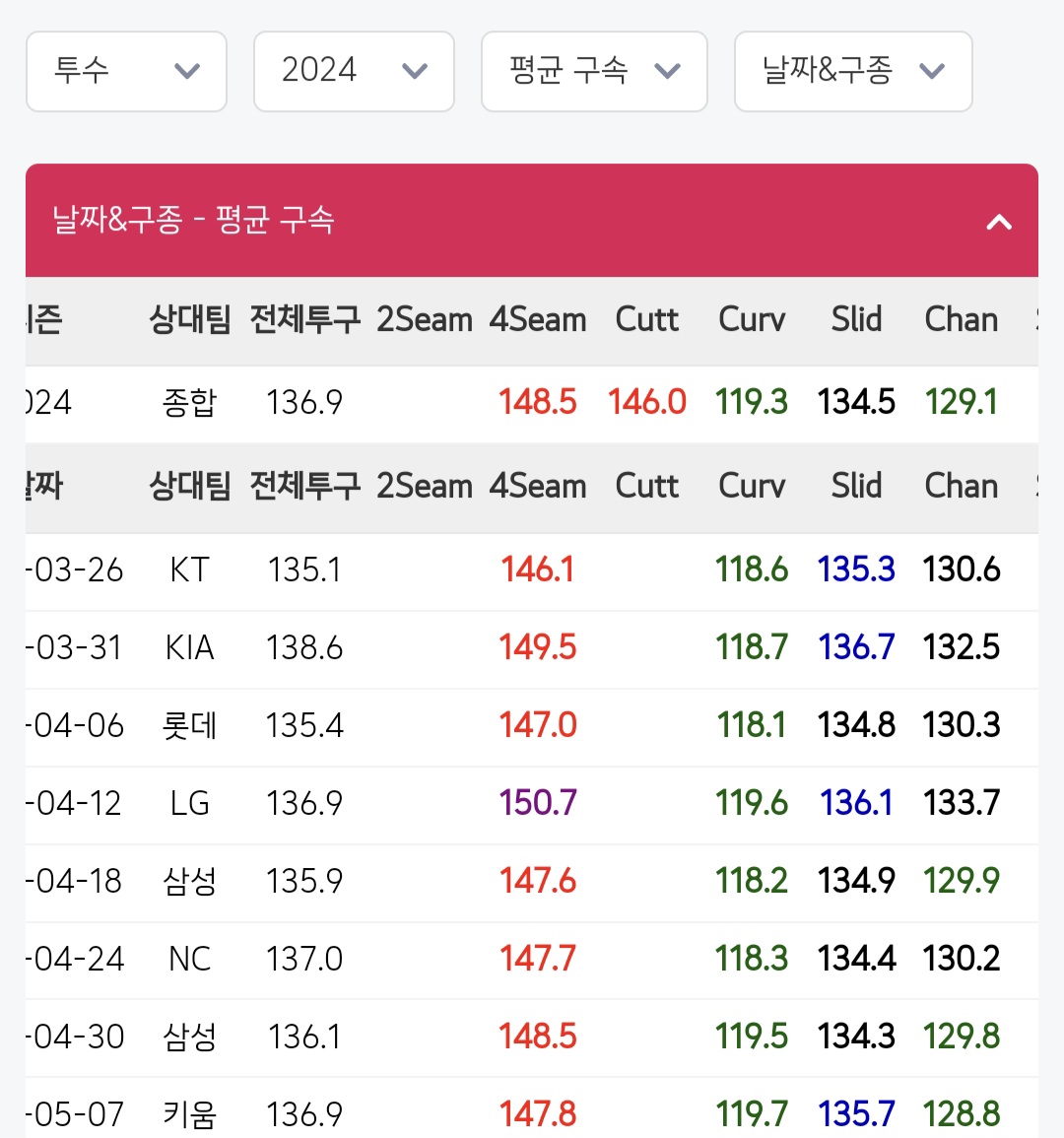Click the top Curv column header
1064x1138 pixels.
pos(752,320)
